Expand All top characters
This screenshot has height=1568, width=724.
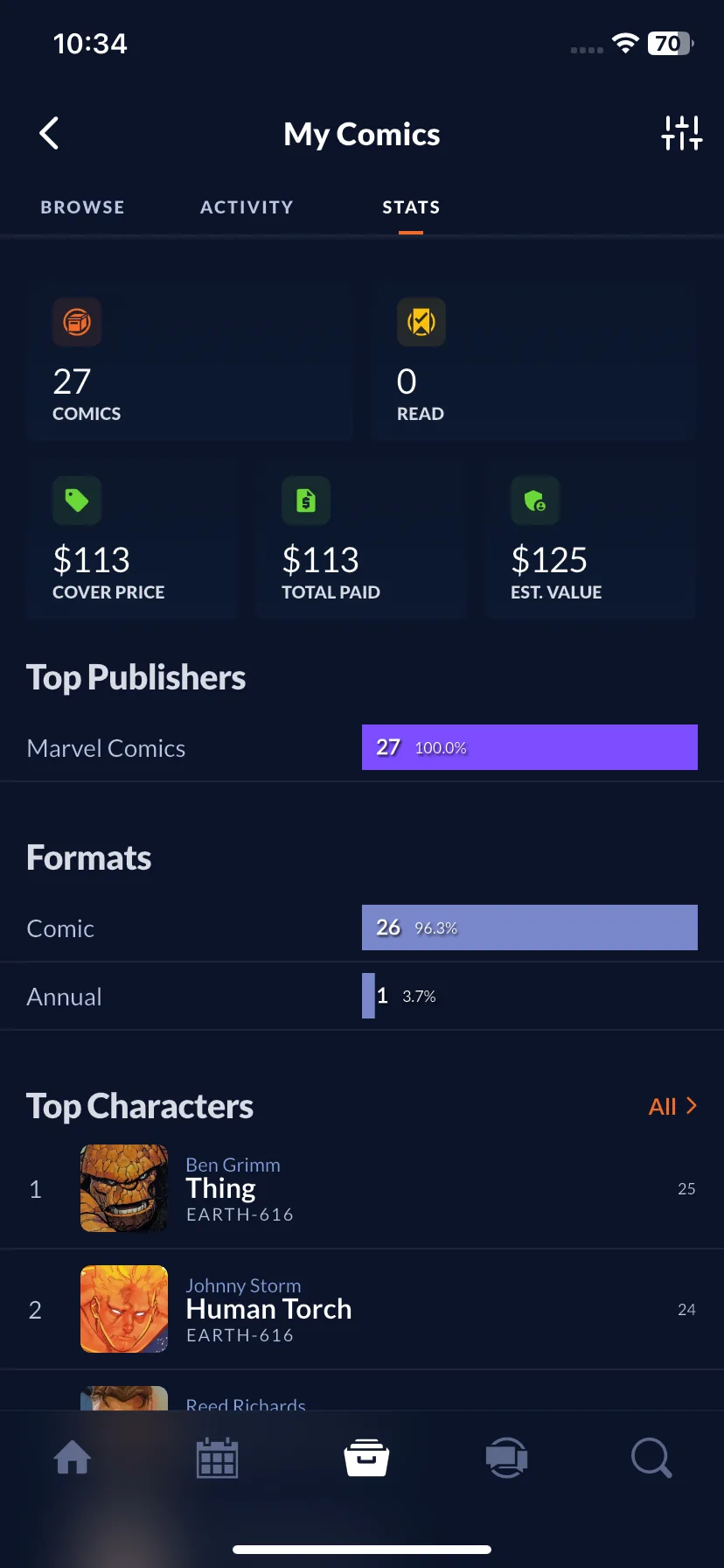(x=672, y=1106)
